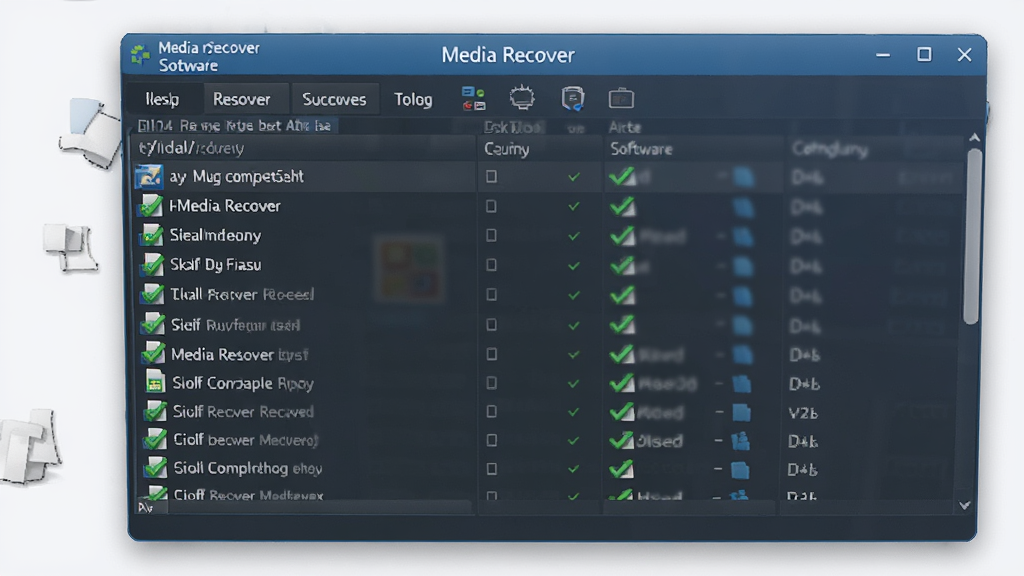Screen dimensions: 1024x576
Task: Open the Ilesp menu tab
Action: click(x=162, y=99)
